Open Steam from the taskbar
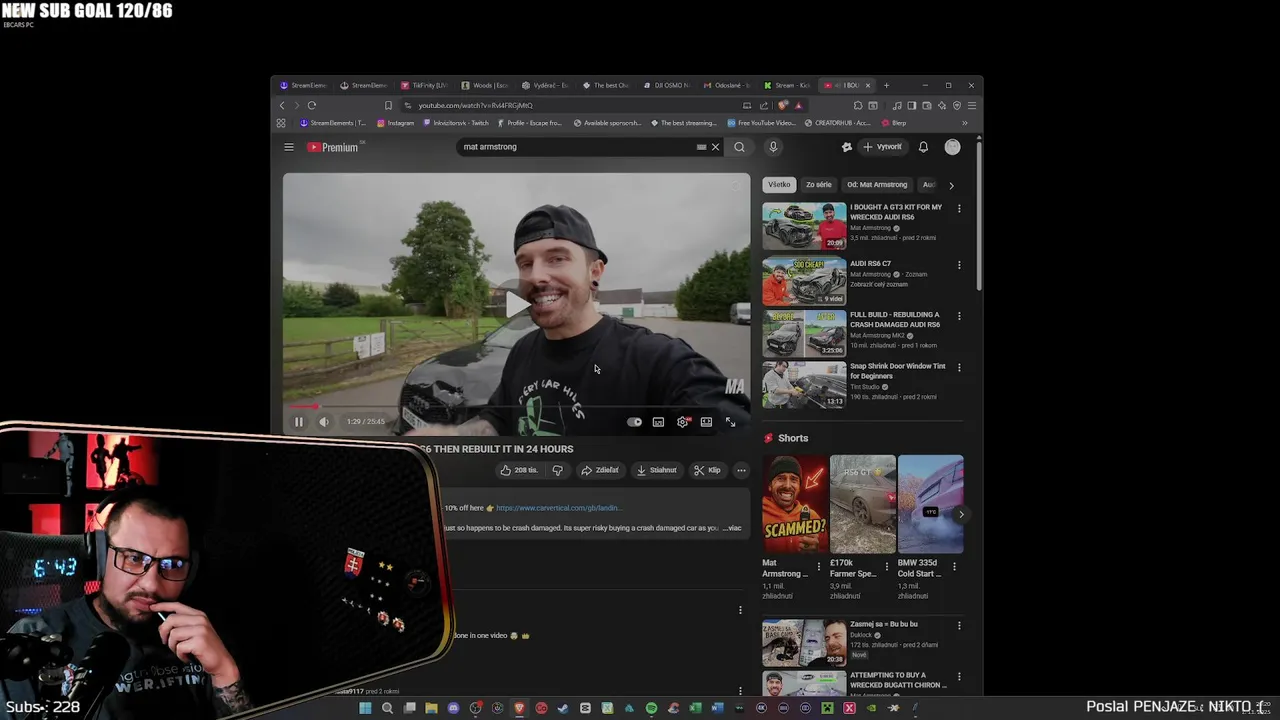 [x=563, y=708]
